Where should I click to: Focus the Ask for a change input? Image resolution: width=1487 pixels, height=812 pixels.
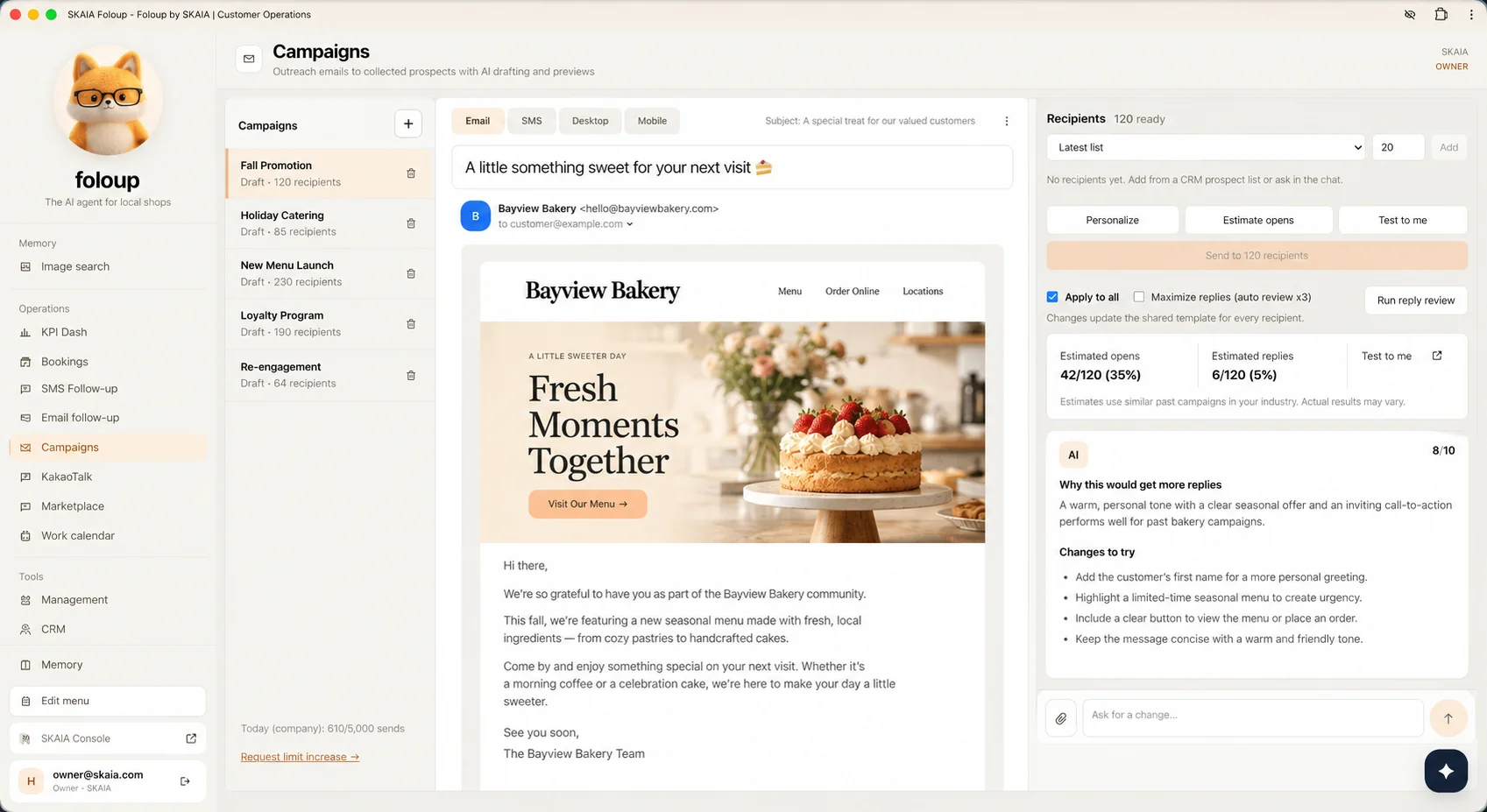tap(1252, 717)
